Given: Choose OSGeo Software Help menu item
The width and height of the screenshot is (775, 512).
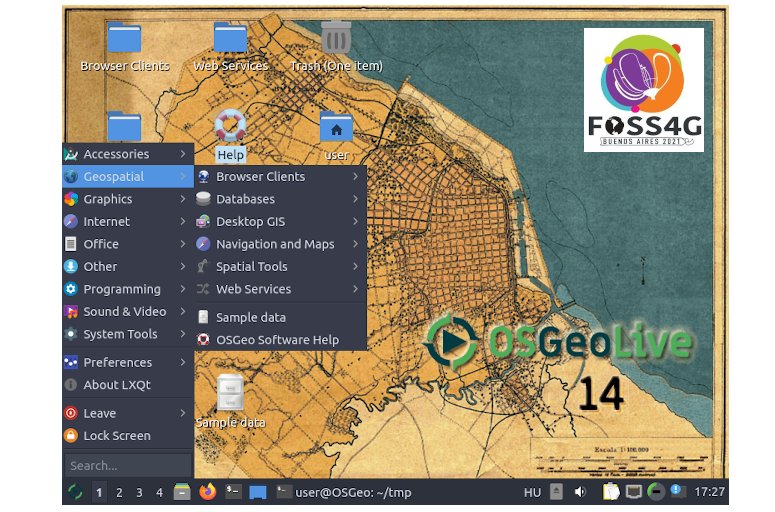Looking at the screenshot, I should 280,340.
